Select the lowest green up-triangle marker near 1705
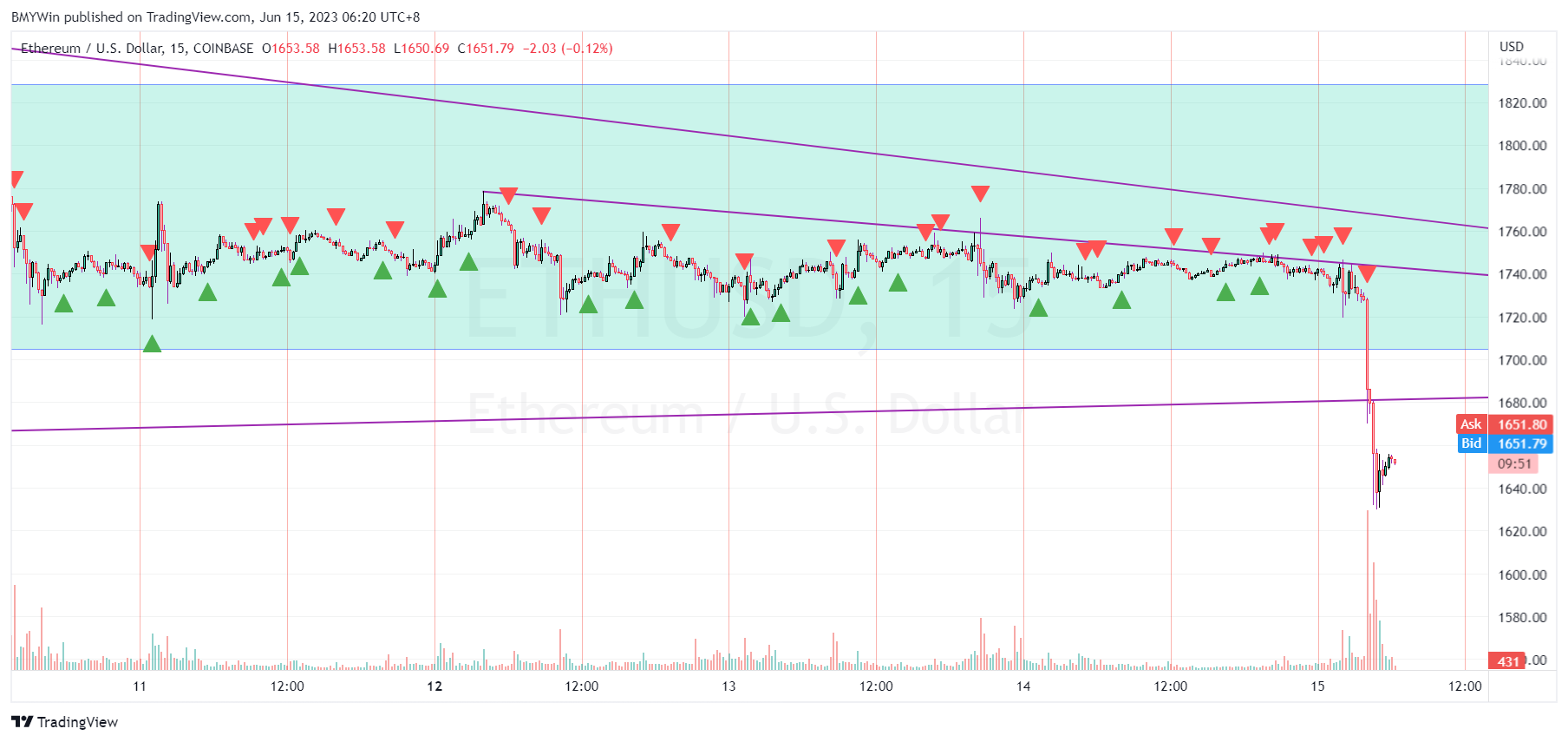Viewport: 1568px width, 742px height. point(152,344)
